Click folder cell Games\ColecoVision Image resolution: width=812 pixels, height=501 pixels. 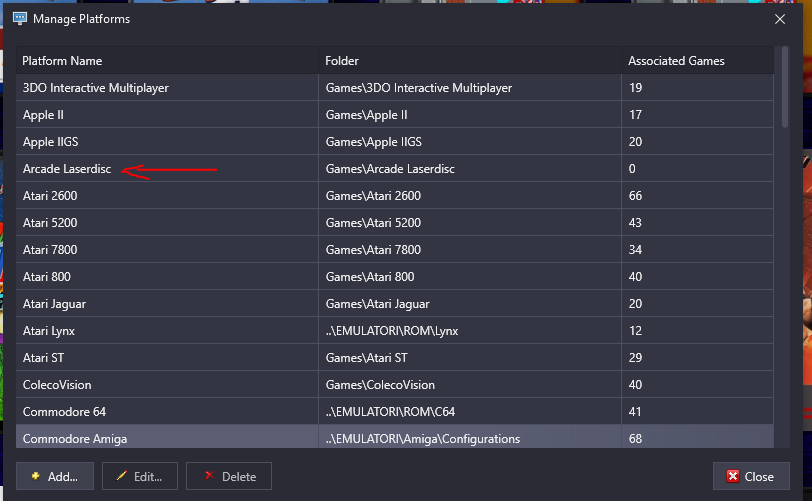(470, 384)
